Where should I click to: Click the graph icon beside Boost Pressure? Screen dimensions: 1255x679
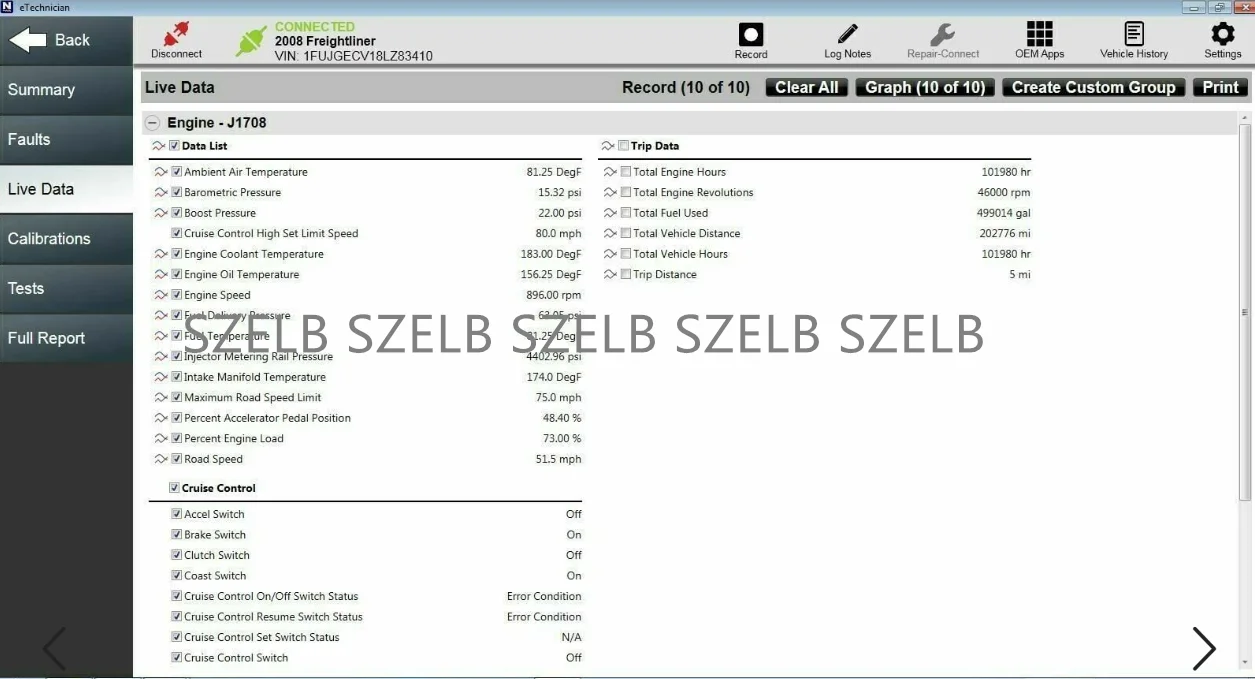160,213
